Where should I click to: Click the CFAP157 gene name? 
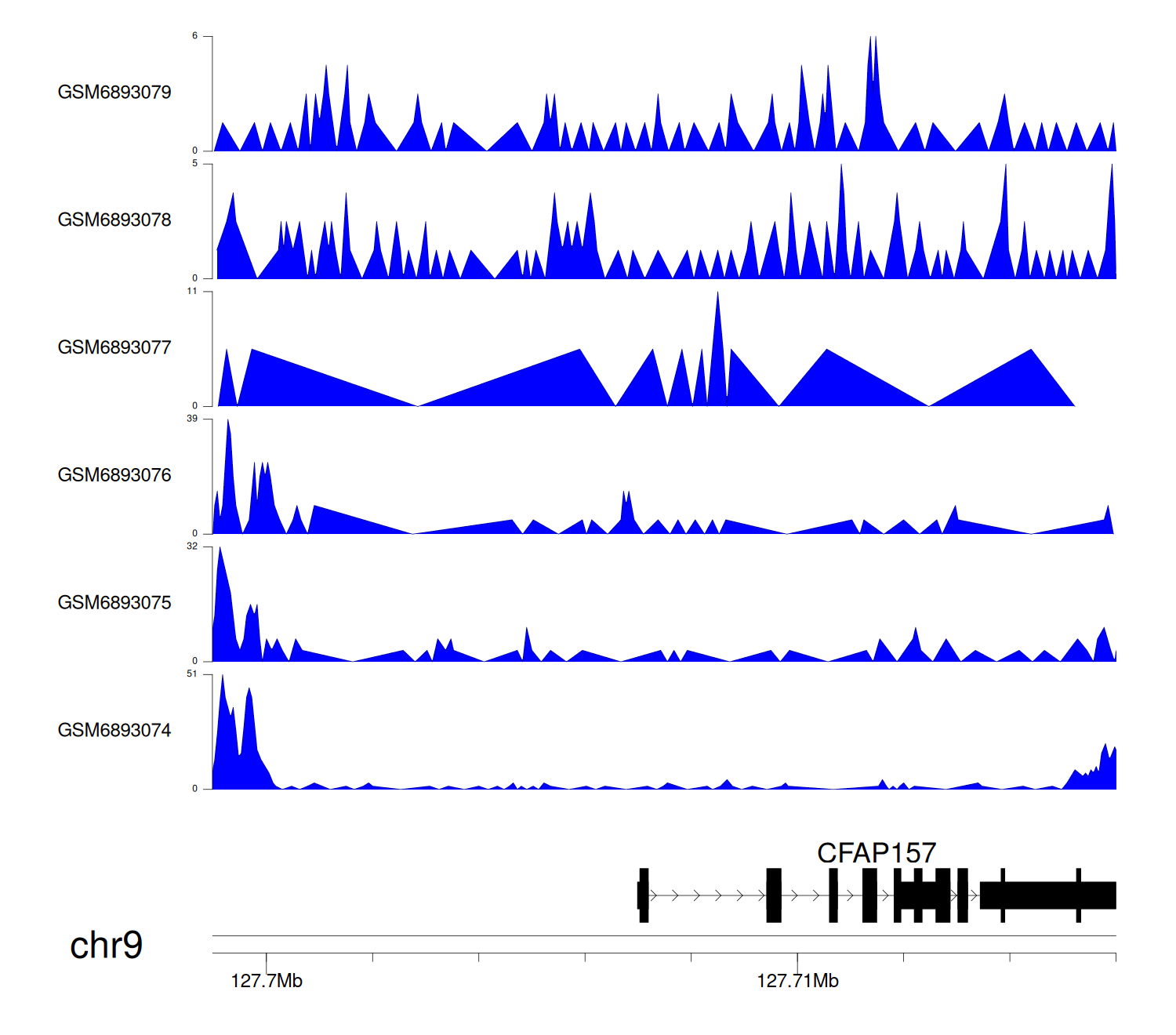tap(877, 853)
